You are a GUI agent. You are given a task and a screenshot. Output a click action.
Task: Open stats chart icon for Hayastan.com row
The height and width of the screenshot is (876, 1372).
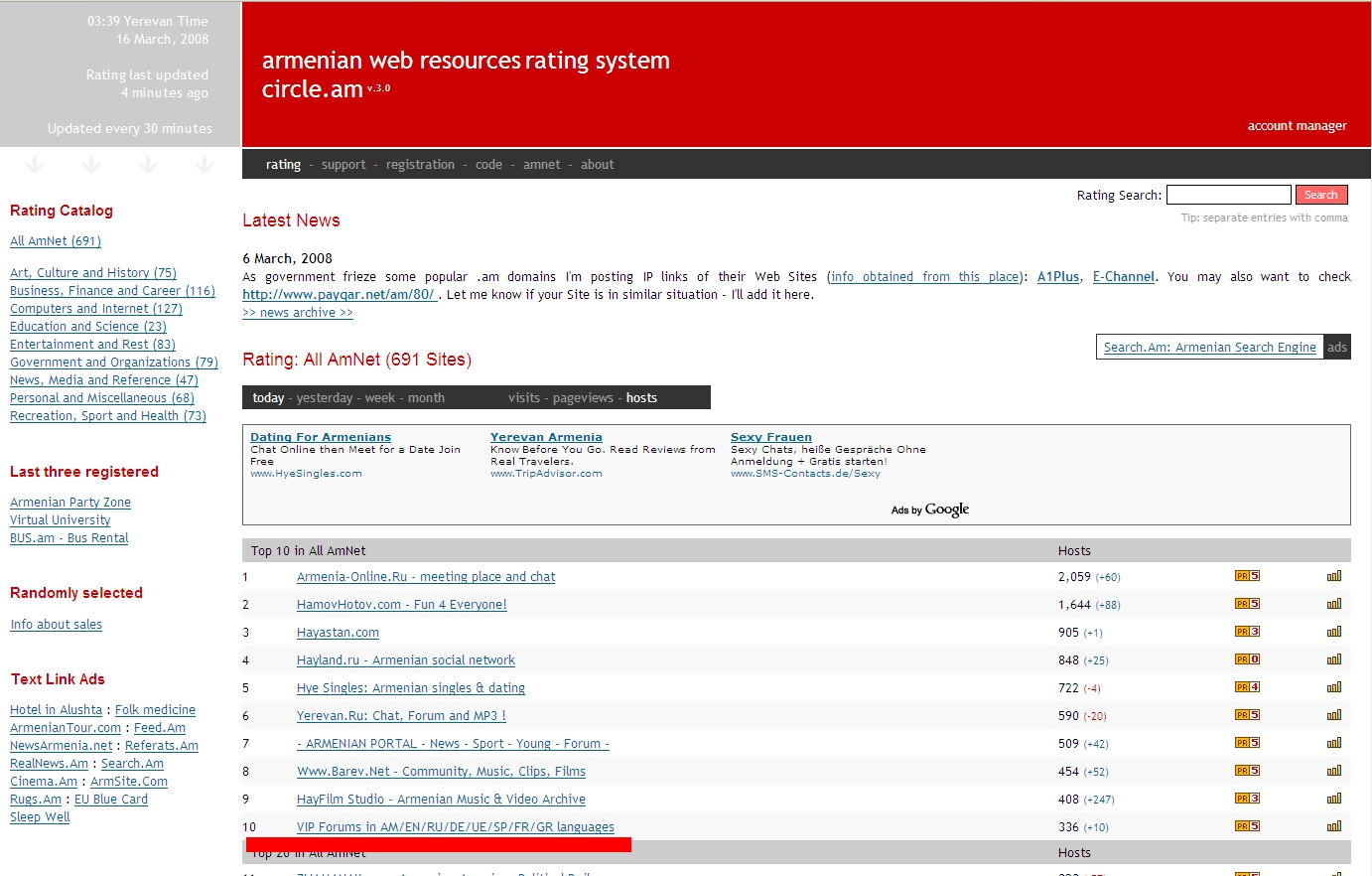coord(1333,632)
